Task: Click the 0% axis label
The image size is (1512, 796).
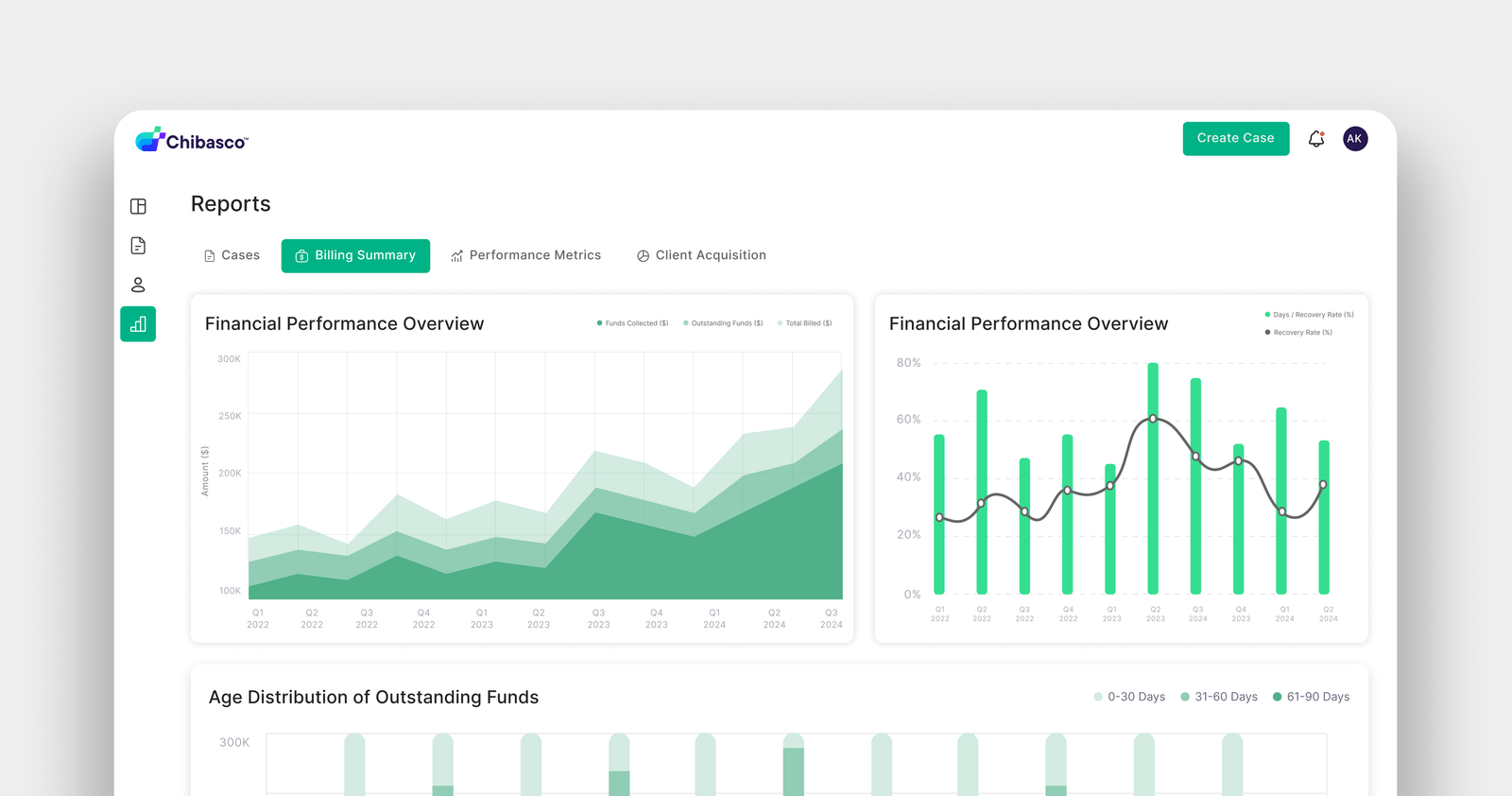Action: 912,595
